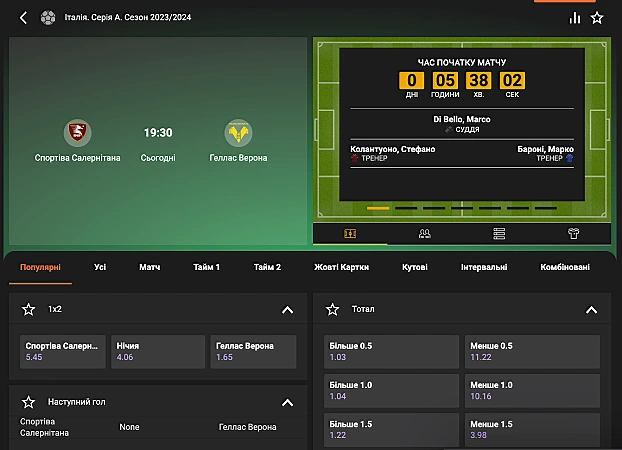Click the favorite star icon in header
The height and width of the screenshot is (450, 622).
coord(597,17)
